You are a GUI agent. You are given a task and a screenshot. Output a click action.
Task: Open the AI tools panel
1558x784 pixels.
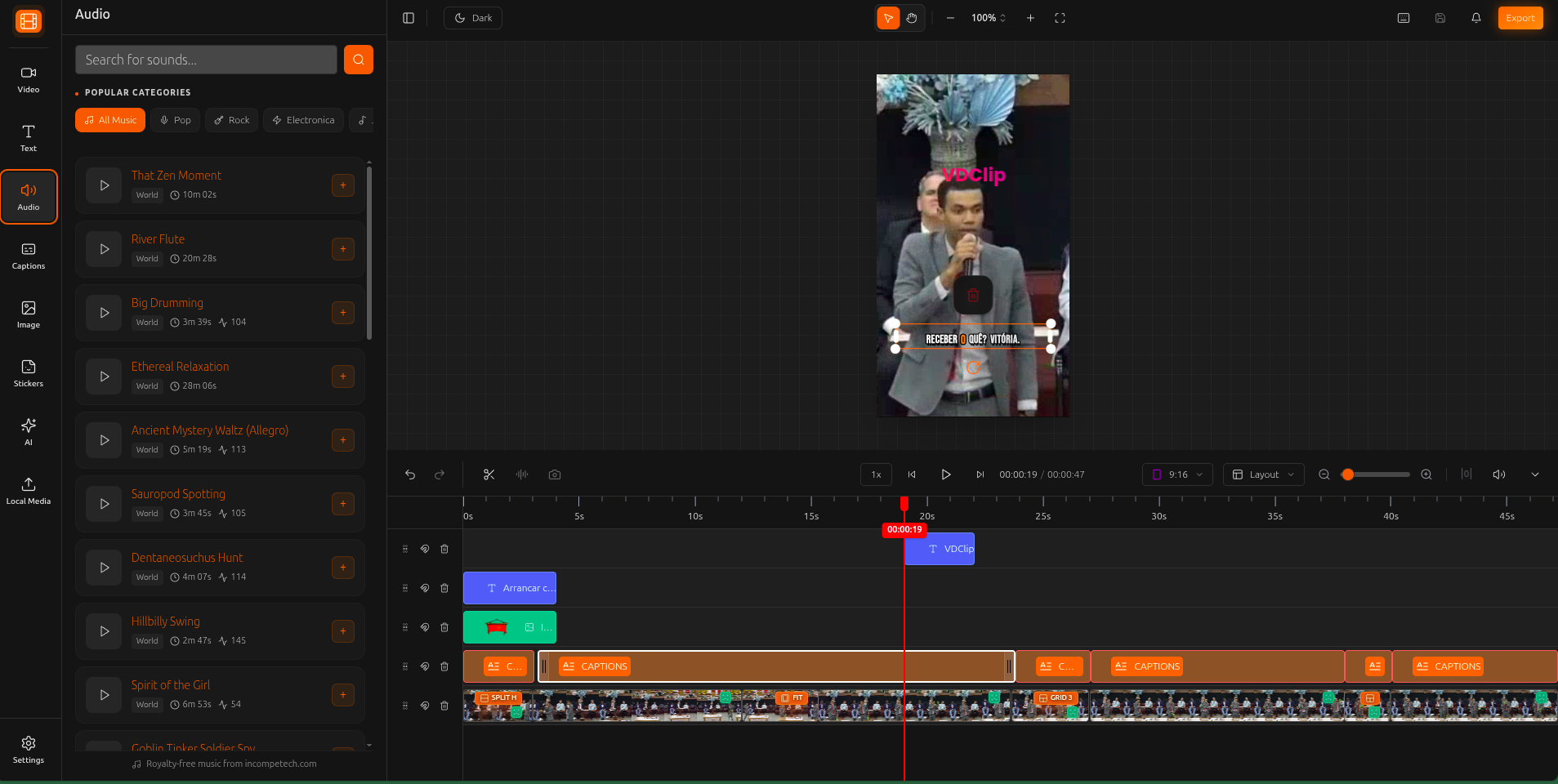point(29,432)
